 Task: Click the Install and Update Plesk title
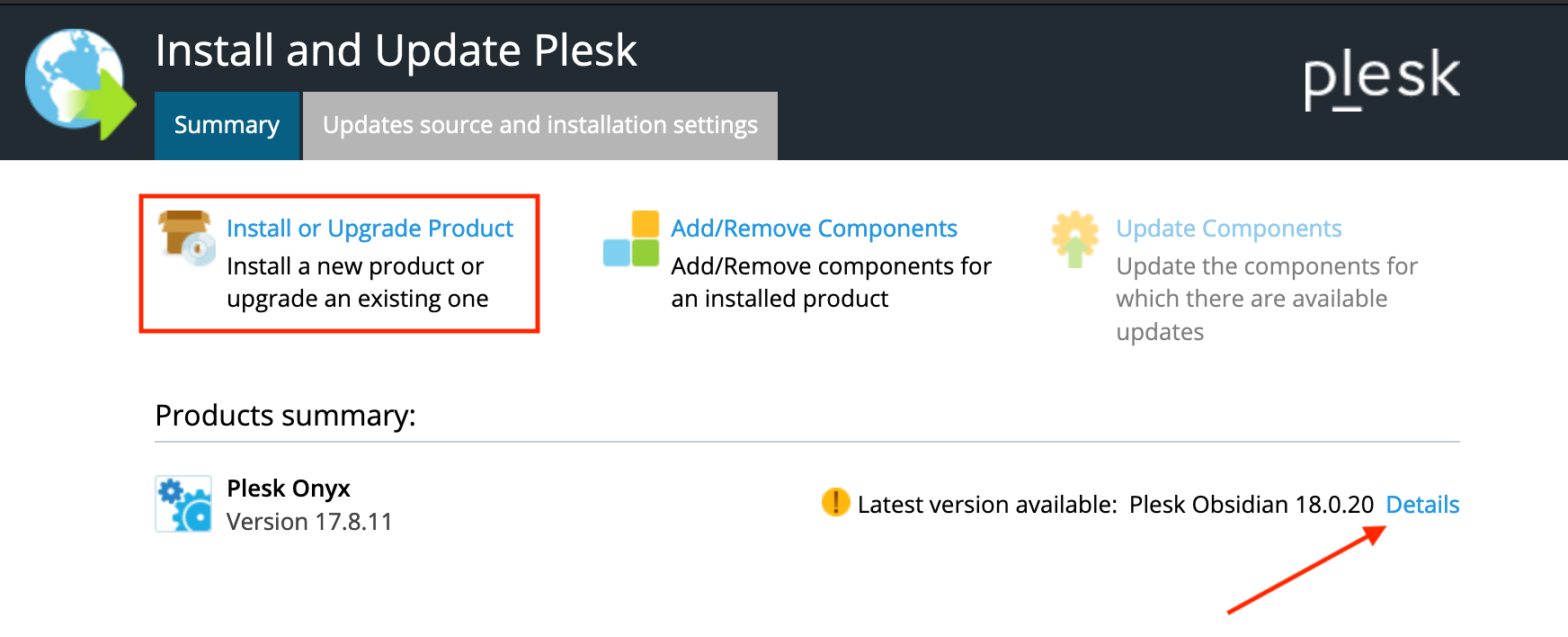point(396,50)
